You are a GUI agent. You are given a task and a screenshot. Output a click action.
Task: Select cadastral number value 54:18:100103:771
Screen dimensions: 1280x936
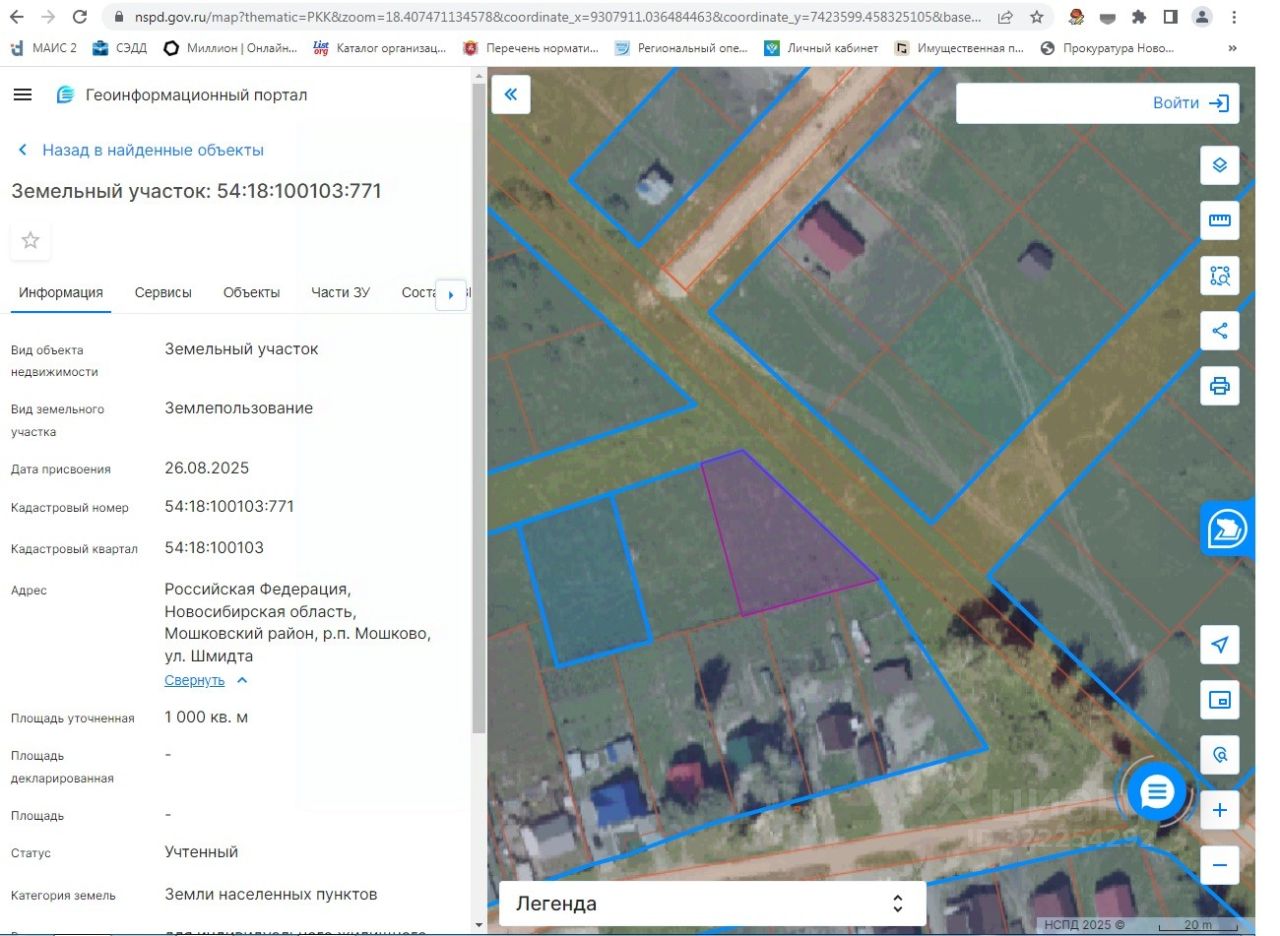pyautogui.click(x=230, y=506)
